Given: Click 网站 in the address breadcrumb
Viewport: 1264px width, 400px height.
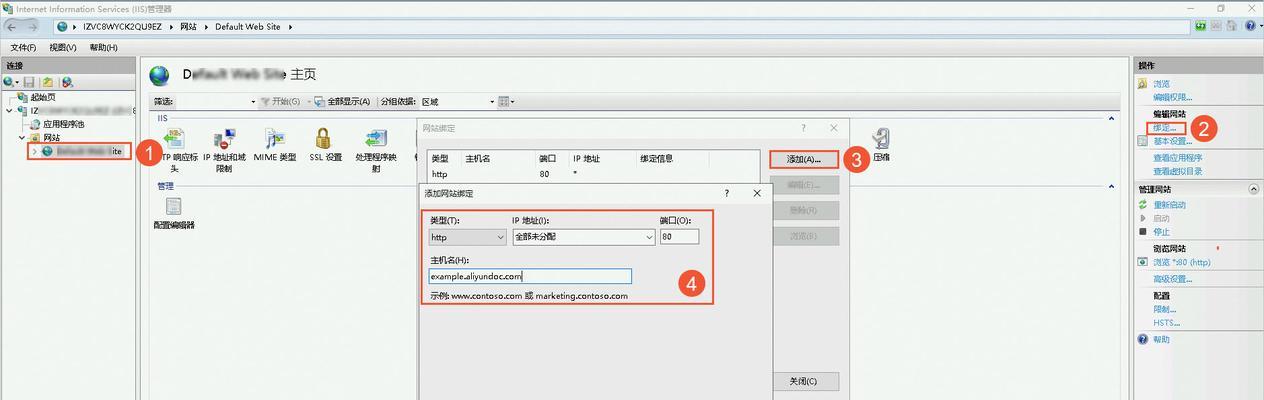Looking at the screenshot, I should 188,26.
